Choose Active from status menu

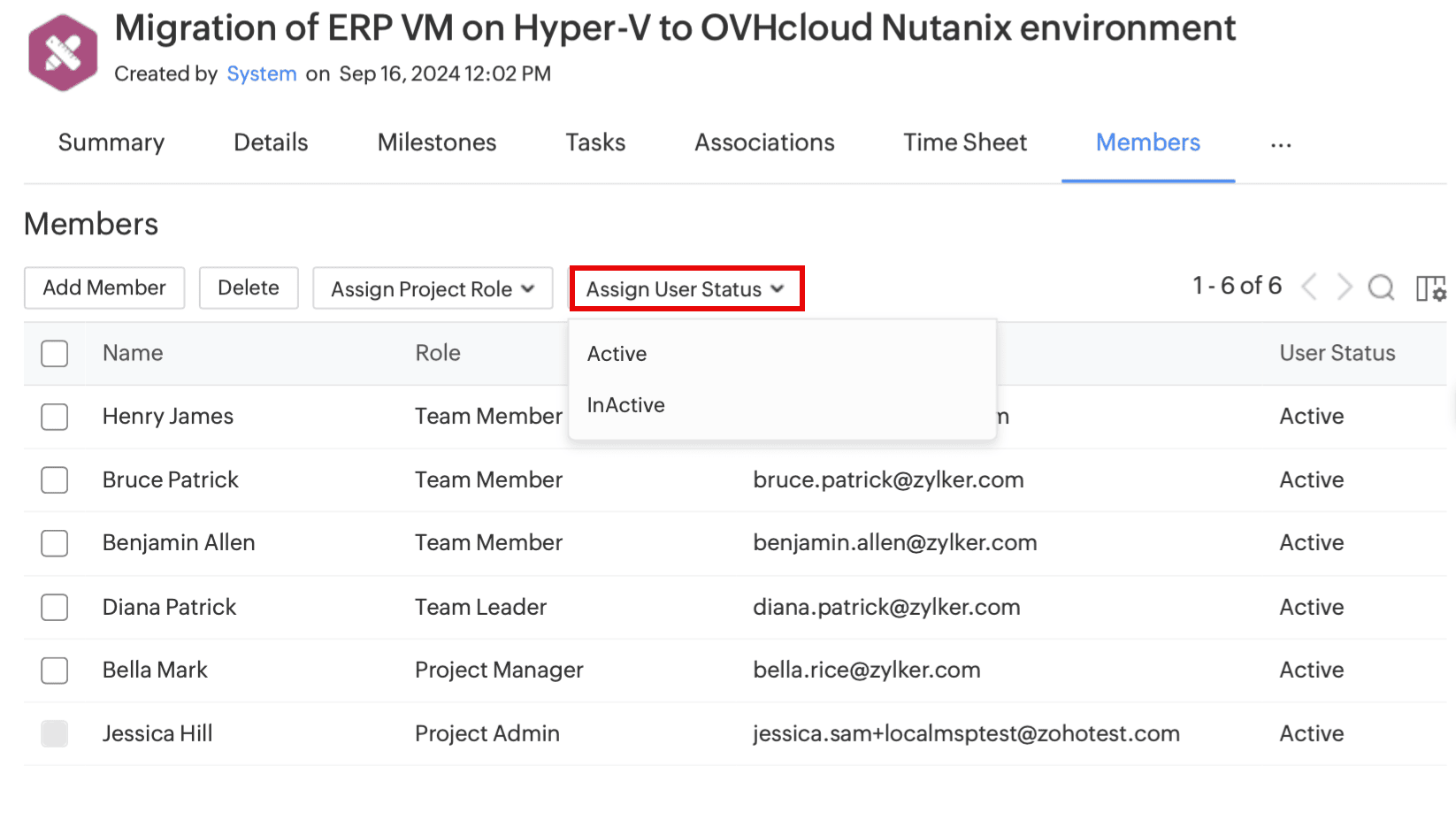(x=617, y=354)
